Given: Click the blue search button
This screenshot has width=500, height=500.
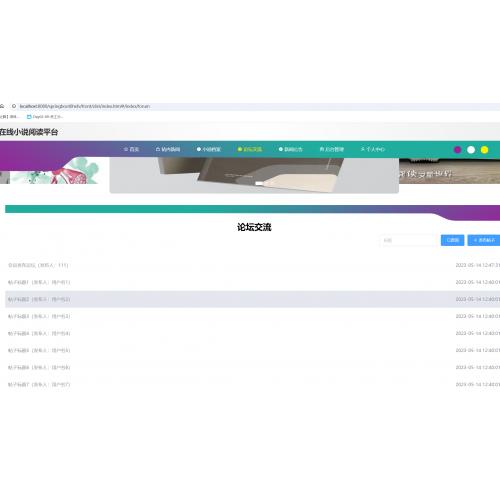Looking at the screenshot, I should tap(452, 240).
